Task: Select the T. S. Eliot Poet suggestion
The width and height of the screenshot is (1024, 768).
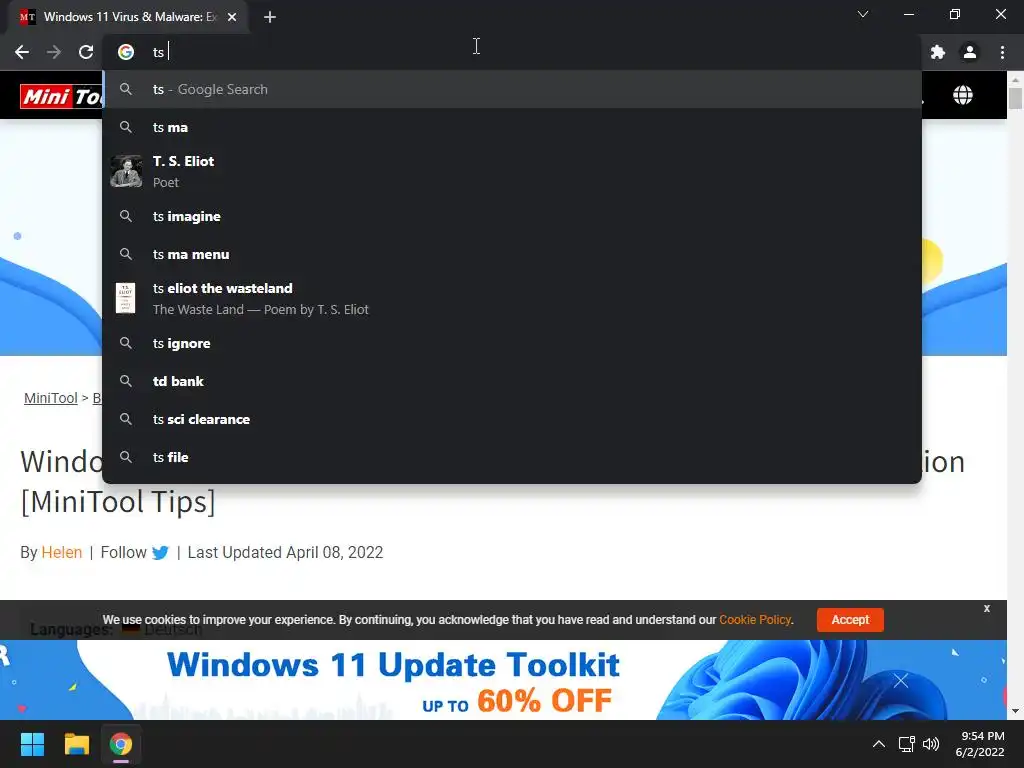Action: click(x=512, y=171)
